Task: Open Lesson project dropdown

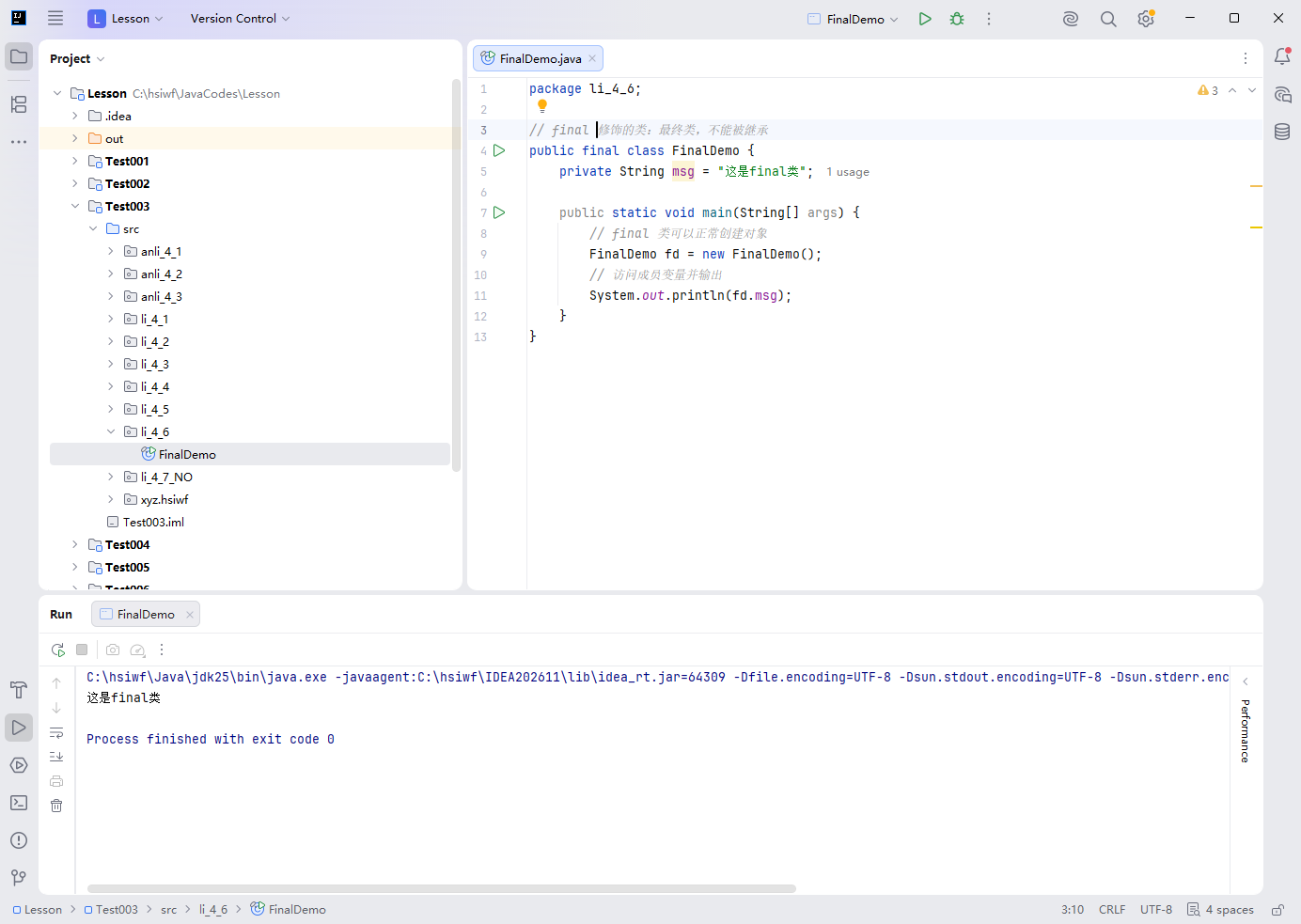Action: [x=125, y=19]
